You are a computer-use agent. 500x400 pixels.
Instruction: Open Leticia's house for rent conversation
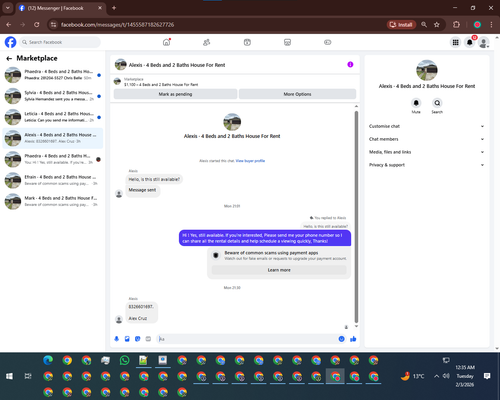pyautogui.click(x=53, y=117)
